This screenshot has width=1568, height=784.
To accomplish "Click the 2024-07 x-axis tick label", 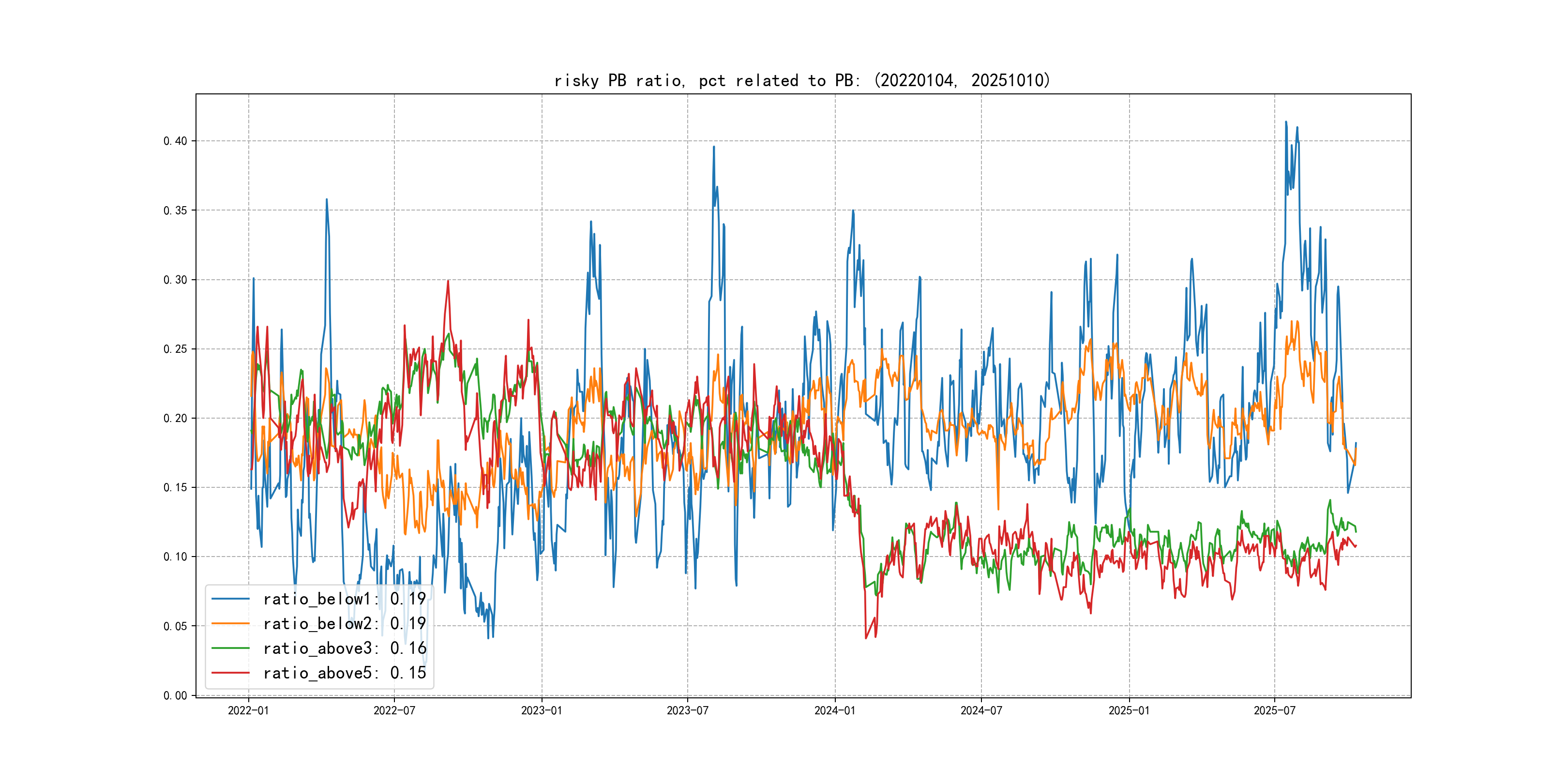I will 980,710.
